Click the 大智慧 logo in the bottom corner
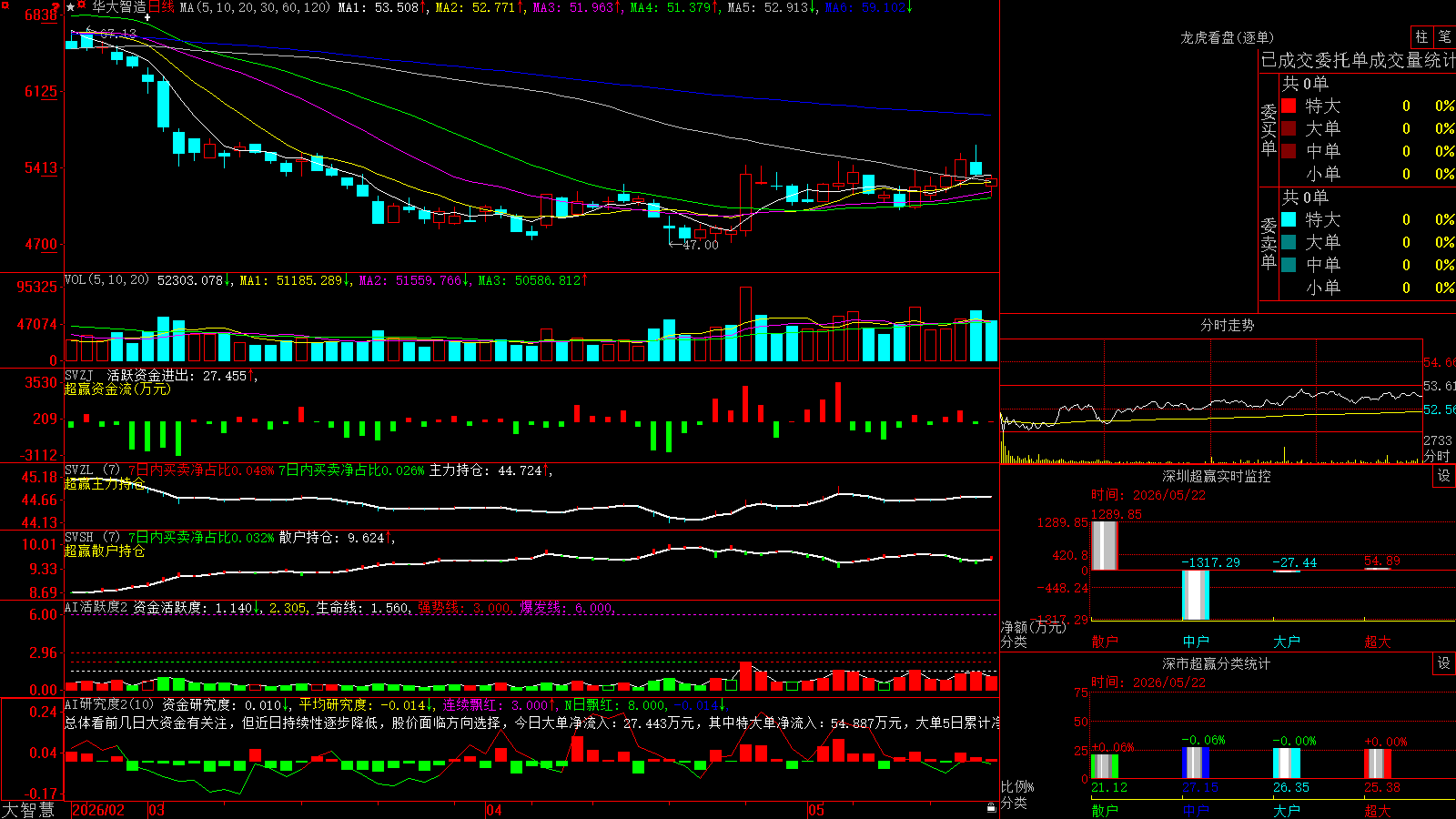Screen dimensions: 1456x819 (28, 810)
